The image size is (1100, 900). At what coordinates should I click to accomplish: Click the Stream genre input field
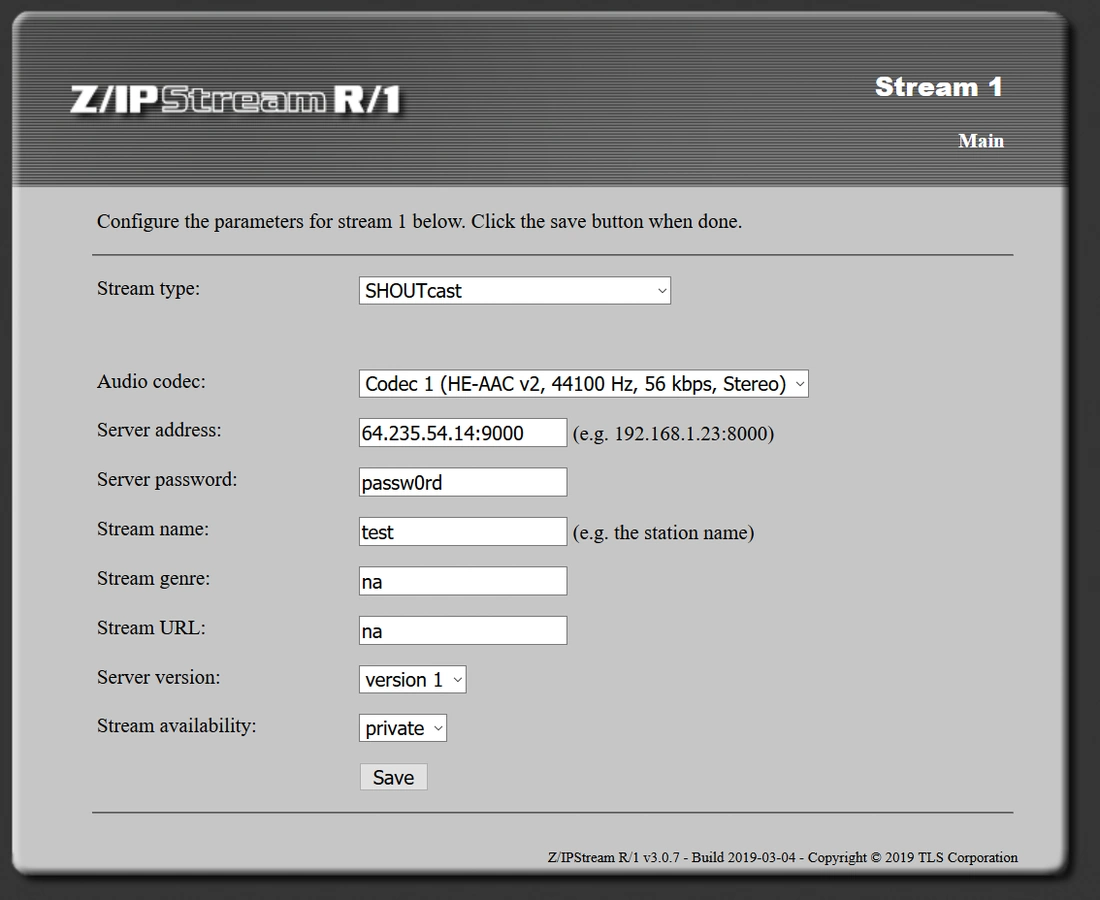(462, 581)
